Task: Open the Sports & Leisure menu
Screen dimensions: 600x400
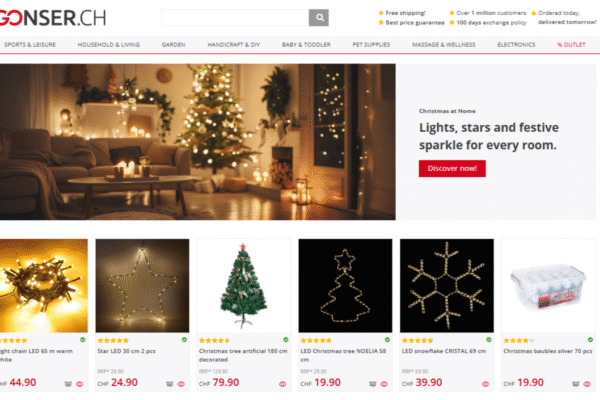Action: (30, 45)
